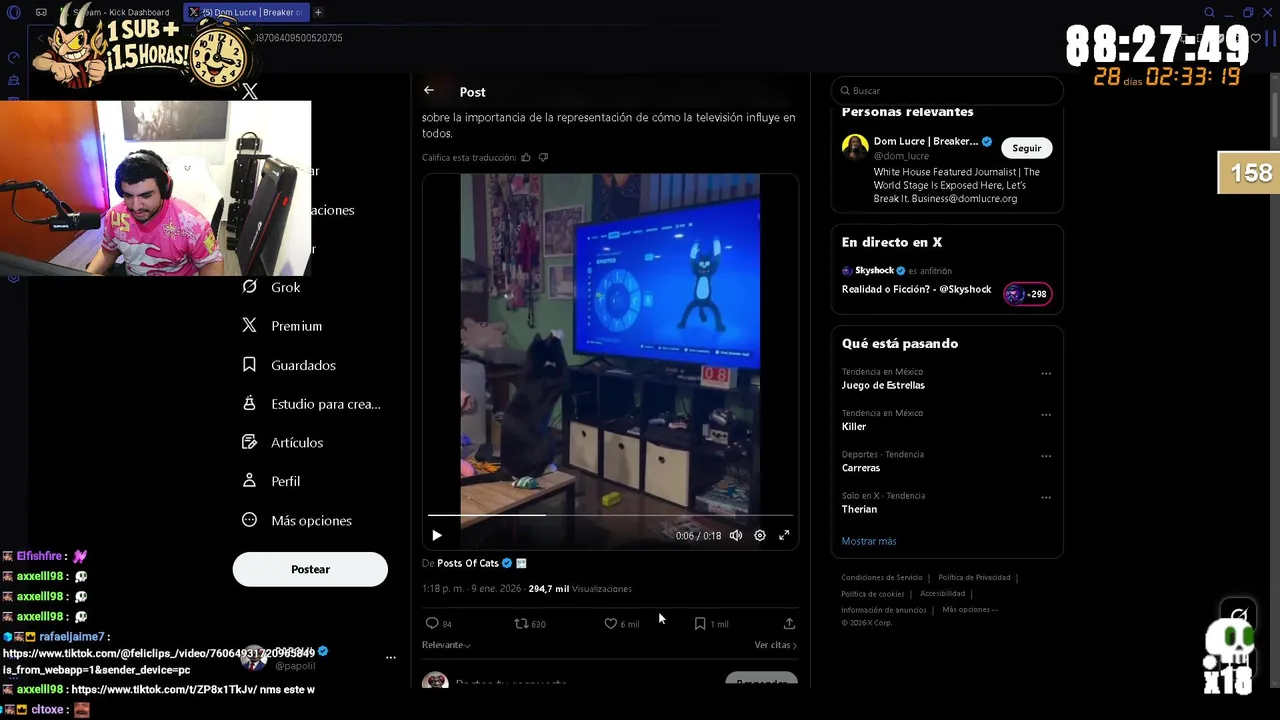Click Mostrar más under trends

[869, 541]
